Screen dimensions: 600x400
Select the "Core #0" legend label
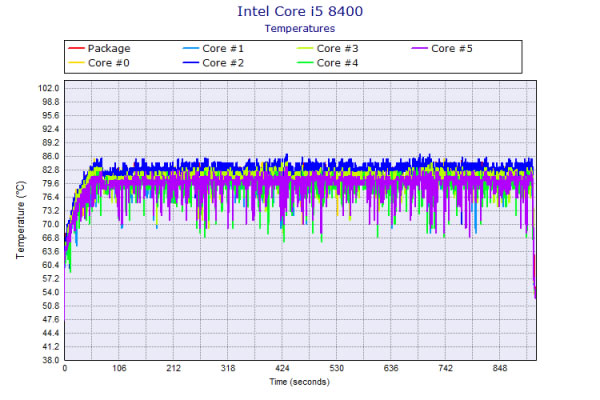click(x=109, y=63)
